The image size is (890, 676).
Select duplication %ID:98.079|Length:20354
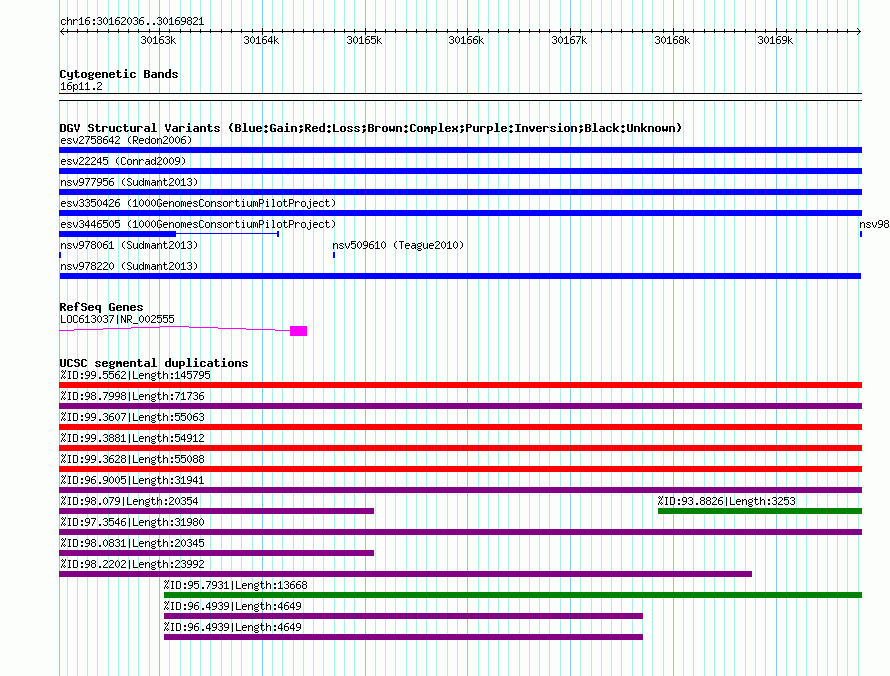point(129,501)
